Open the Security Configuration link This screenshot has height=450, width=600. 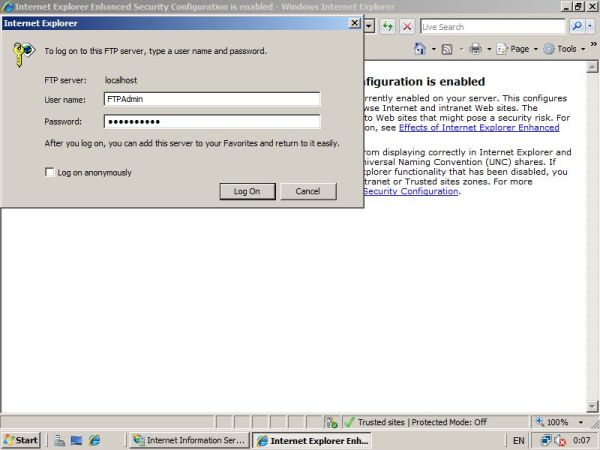pyautogui.click(x=411, y=191)
